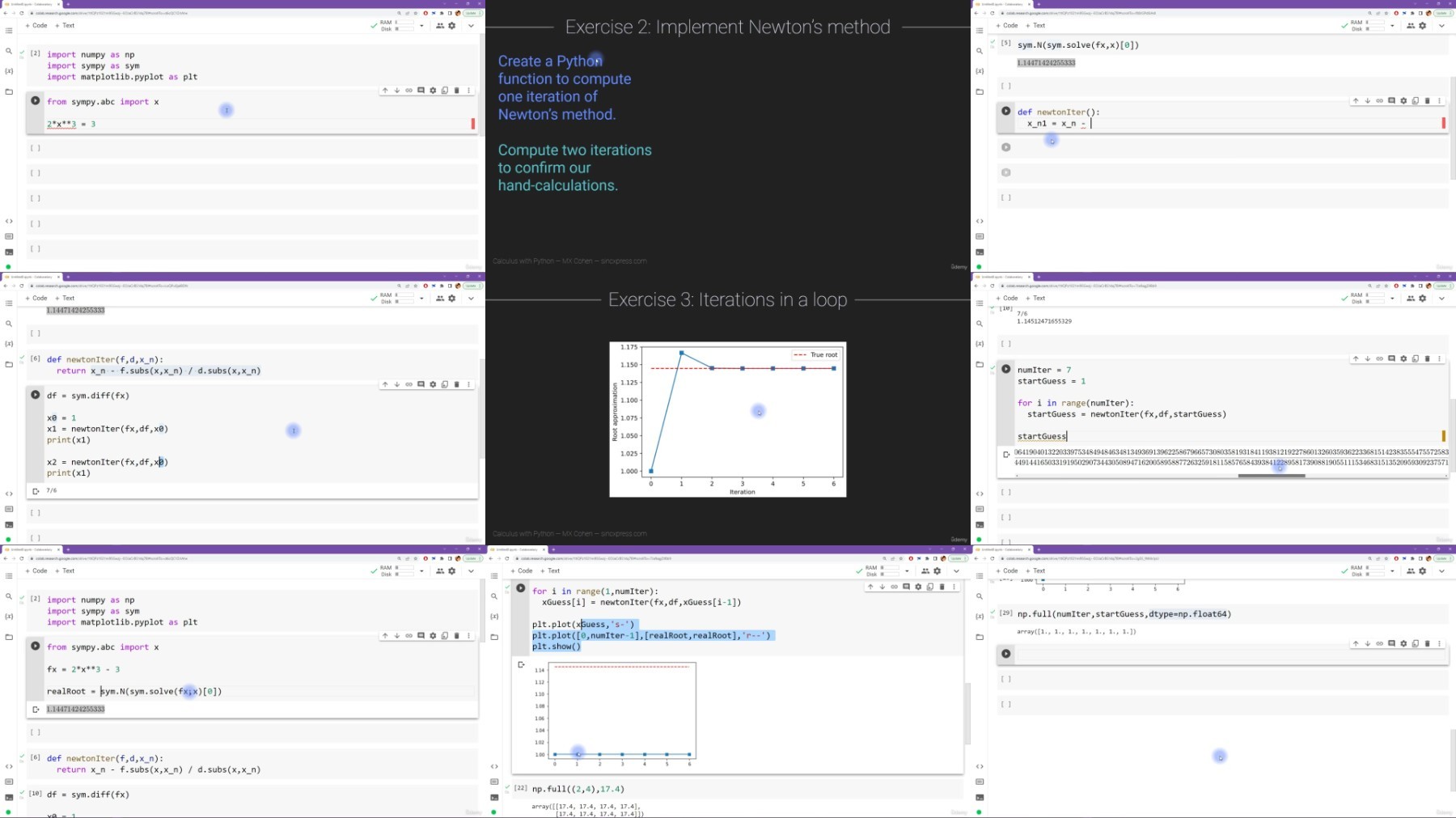Mirror the empty cell below "dtype=np.float64" in tab
The height and width of the screenshot is (818, 1456).
pyautogui.click(x=1416, y=644)
